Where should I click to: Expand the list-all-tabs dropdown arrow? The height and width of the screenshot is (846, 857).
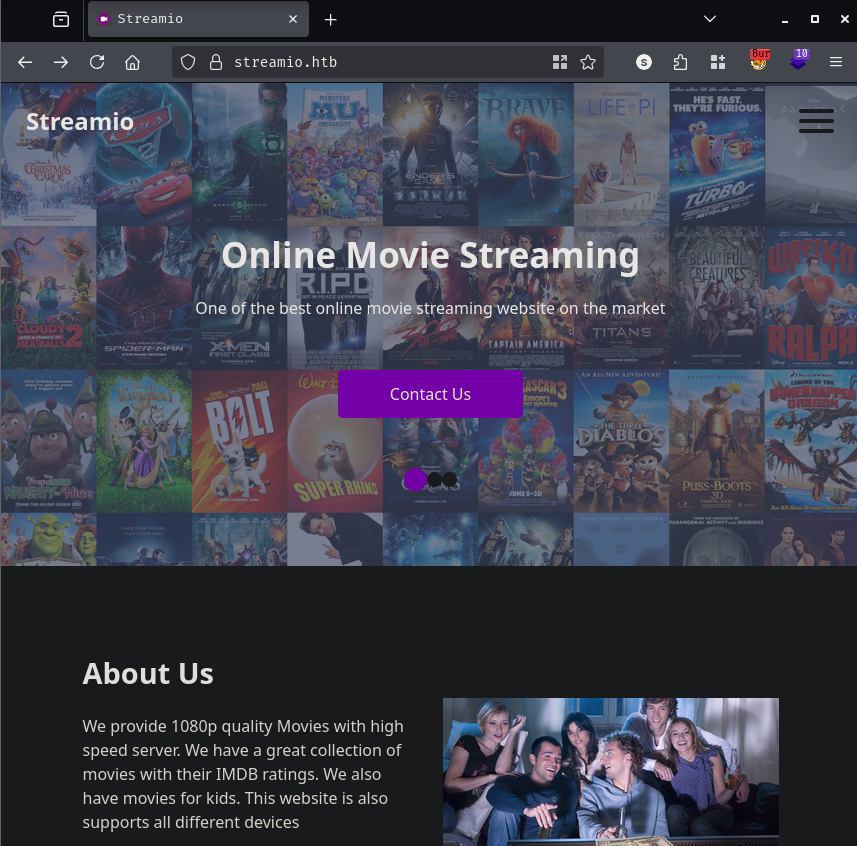[x=710, y=19]
